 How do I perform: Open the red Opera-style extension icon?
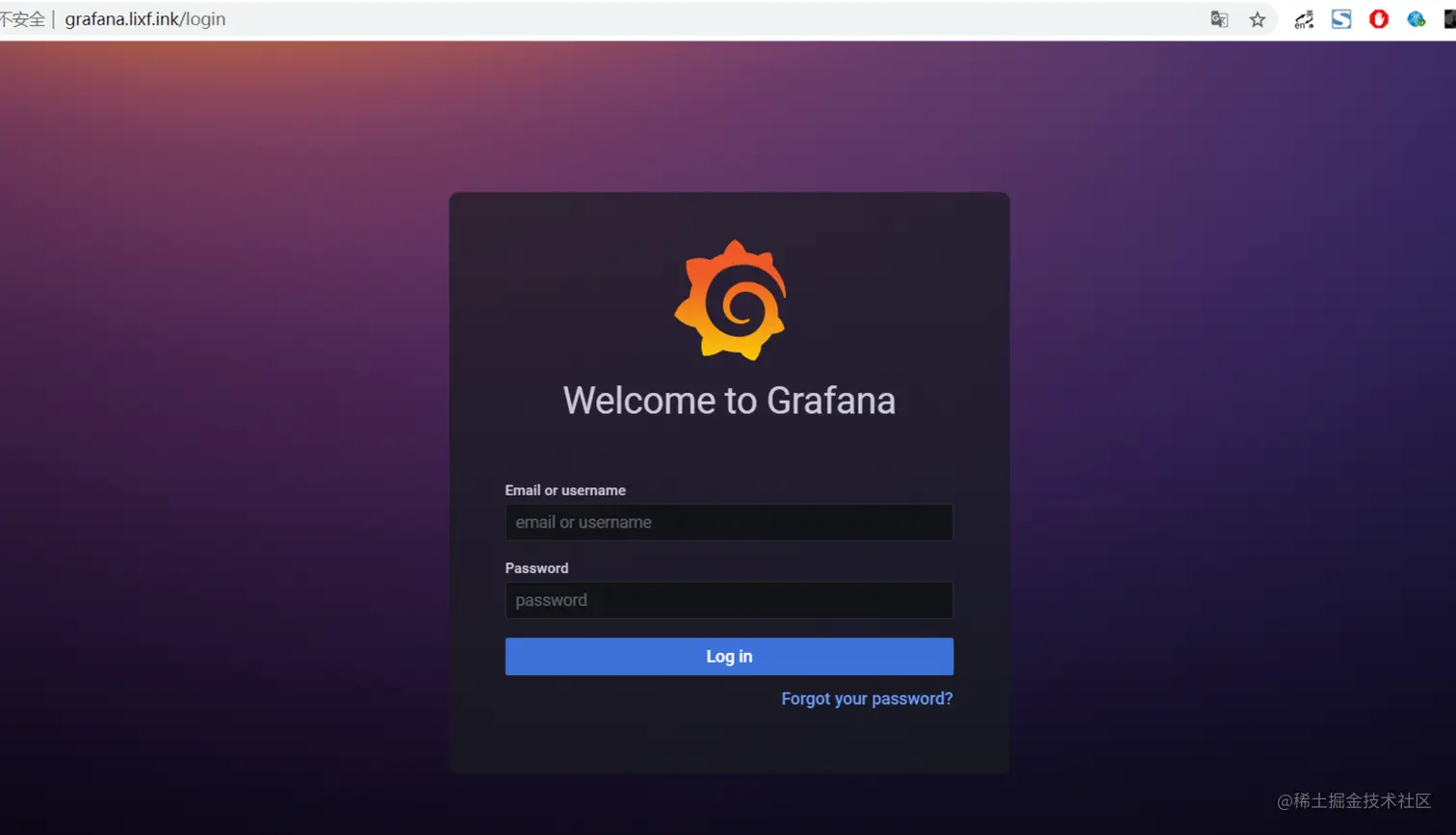click(x=1379, y=19)
